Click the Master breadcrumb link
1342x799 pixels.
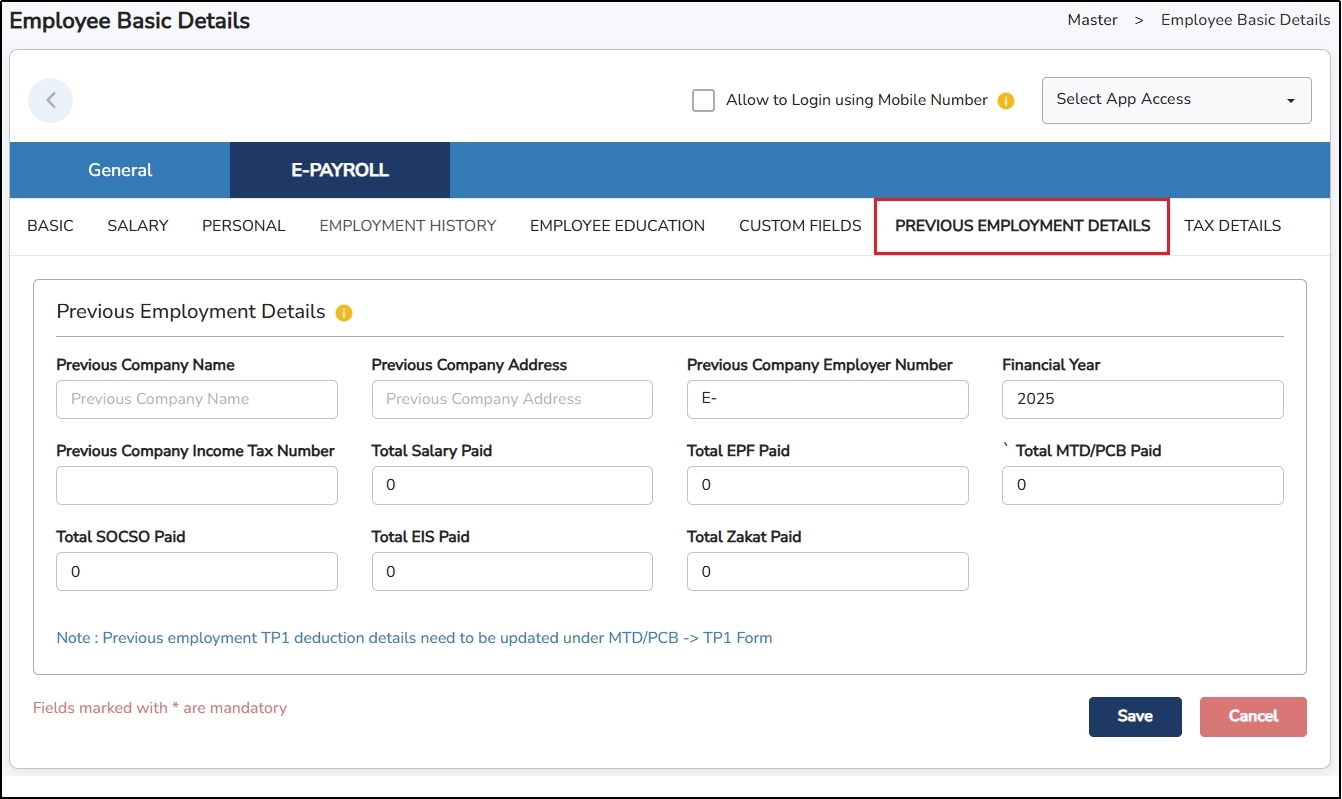[x=1092, y=20]
